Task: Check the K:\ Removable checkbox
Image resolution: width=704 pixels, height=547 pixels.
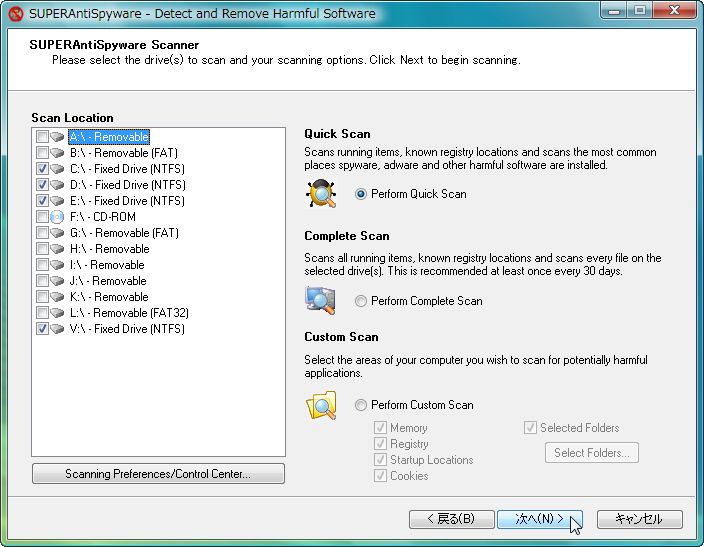Action: 42,297
